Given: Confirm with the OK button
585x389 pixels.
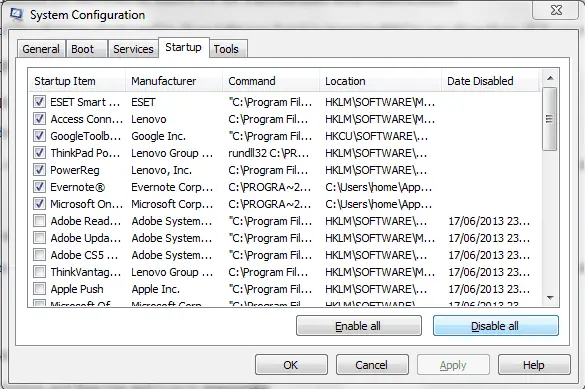Looking at the screenshot, I should [x=291, y=365].
